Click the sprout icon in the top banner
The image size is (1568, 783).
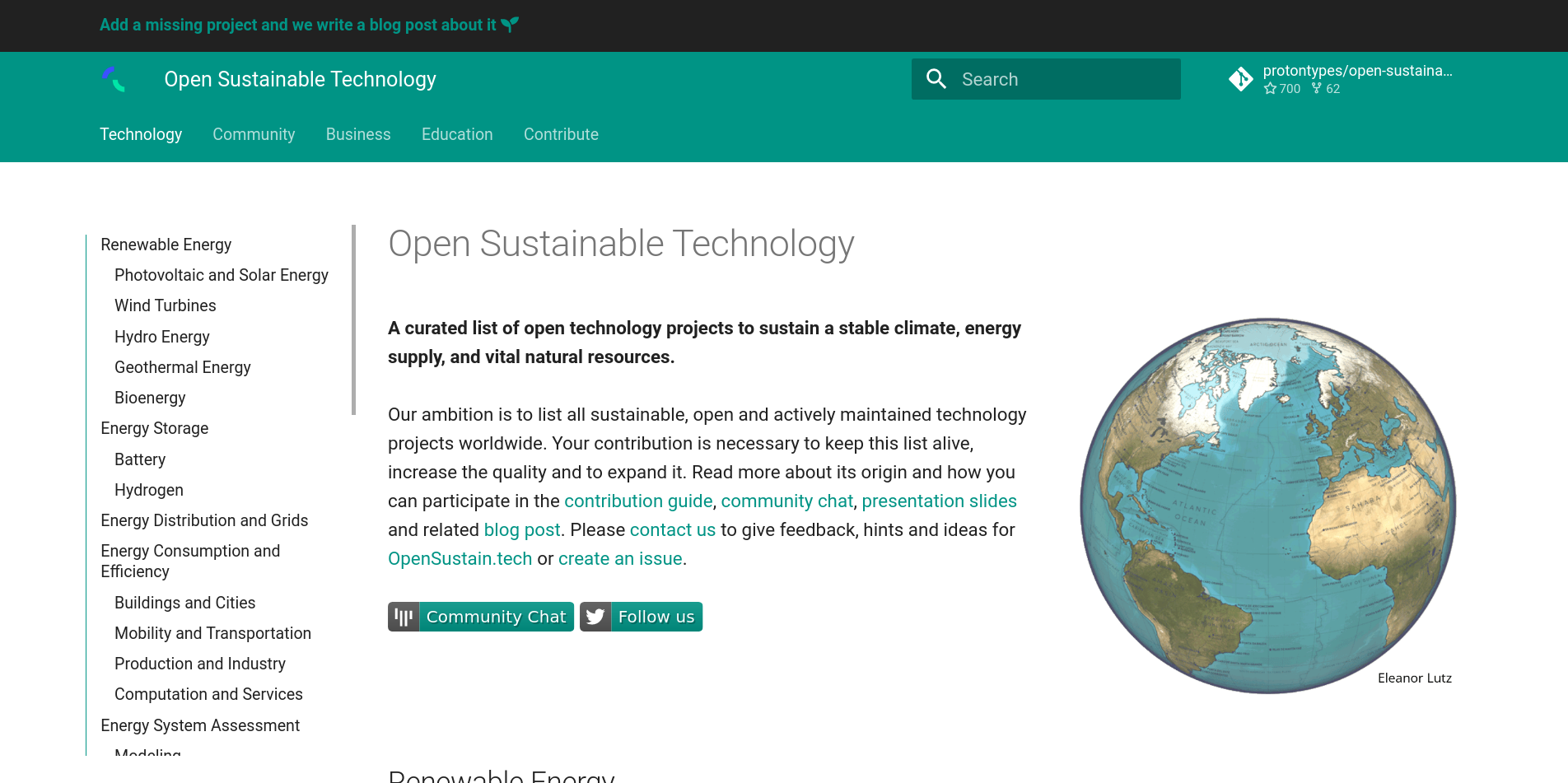(x=509, y=25)
